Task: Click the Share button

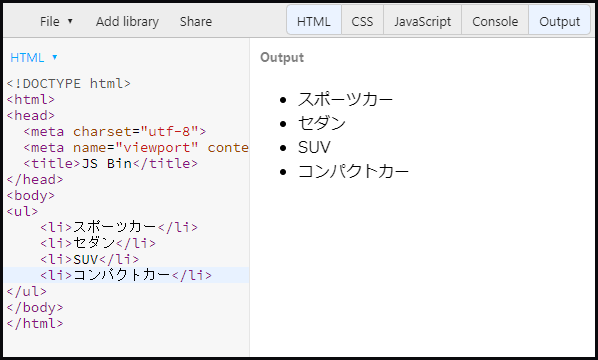Action: click(196, 21)
